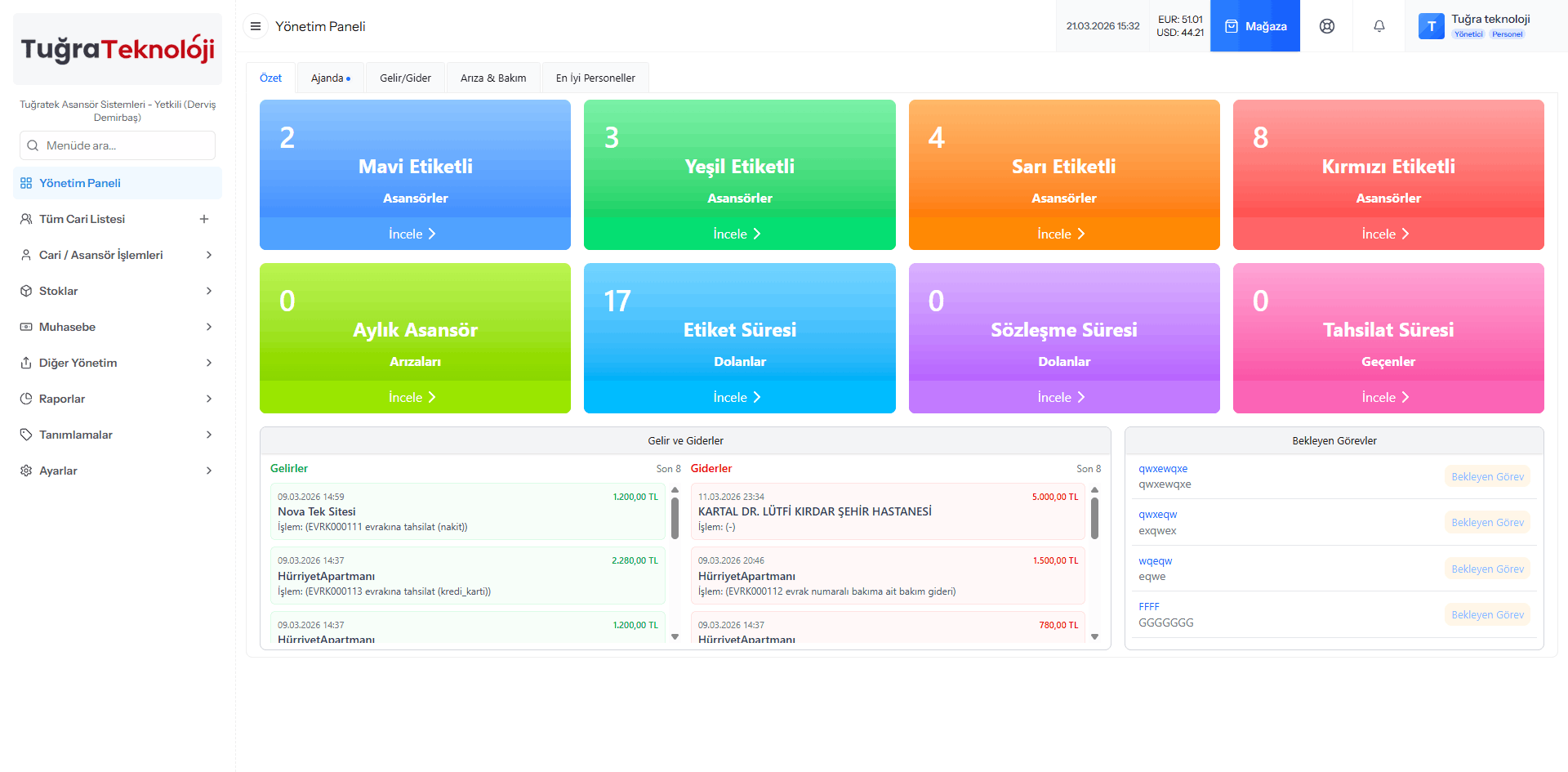The height and width of the screenshot is (772, 1568).
Task: Open the Gelir/Gider tab
Action: coord(405,78)
